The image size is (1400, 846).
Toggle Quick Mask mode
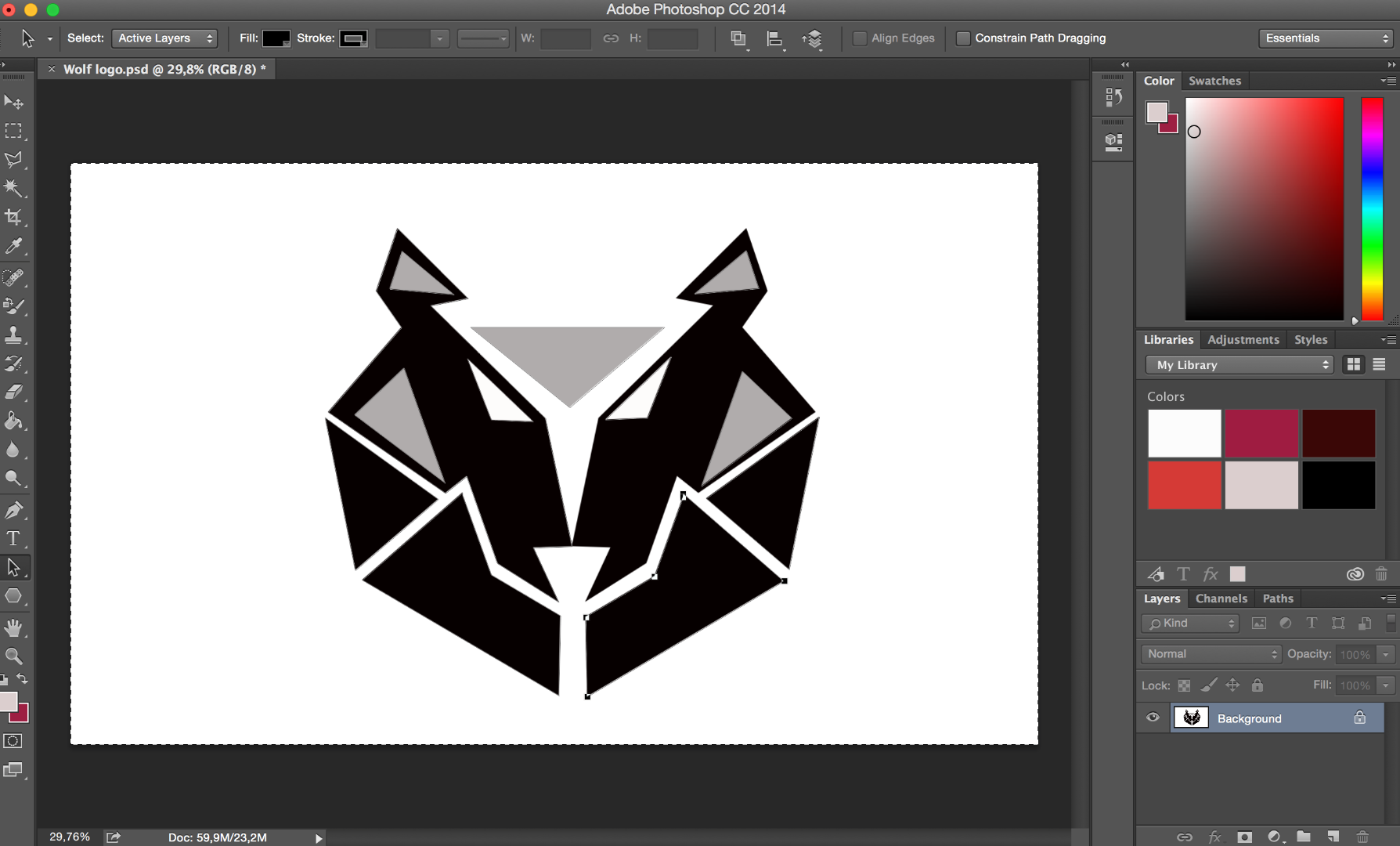(13, 741)
